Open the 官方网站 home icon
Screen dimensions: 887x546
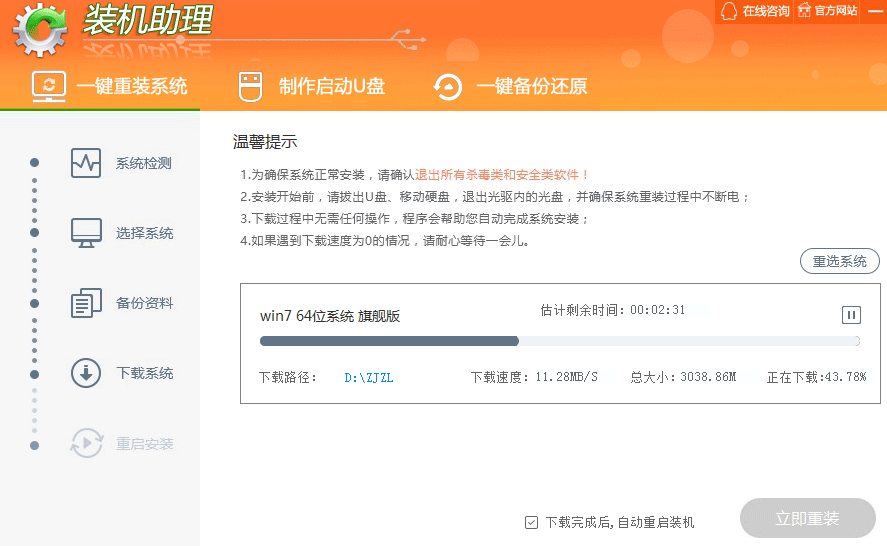804,11
